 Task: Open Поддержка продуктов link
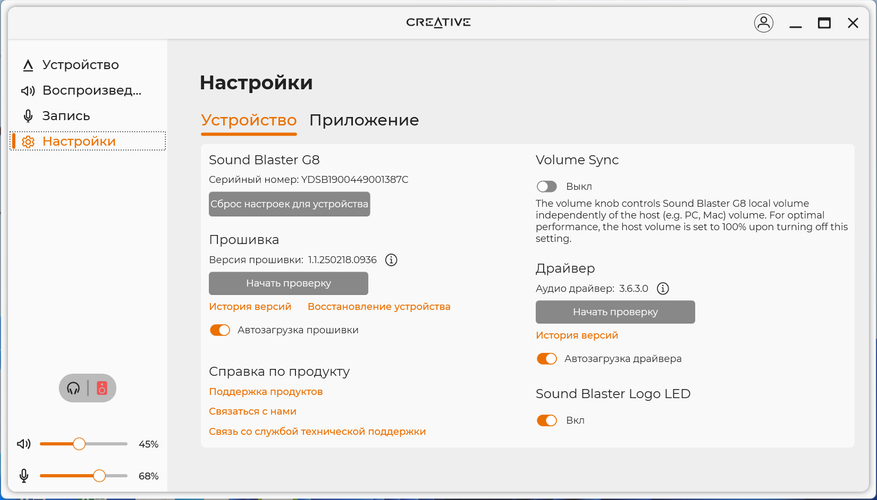(x=266, y=391)
